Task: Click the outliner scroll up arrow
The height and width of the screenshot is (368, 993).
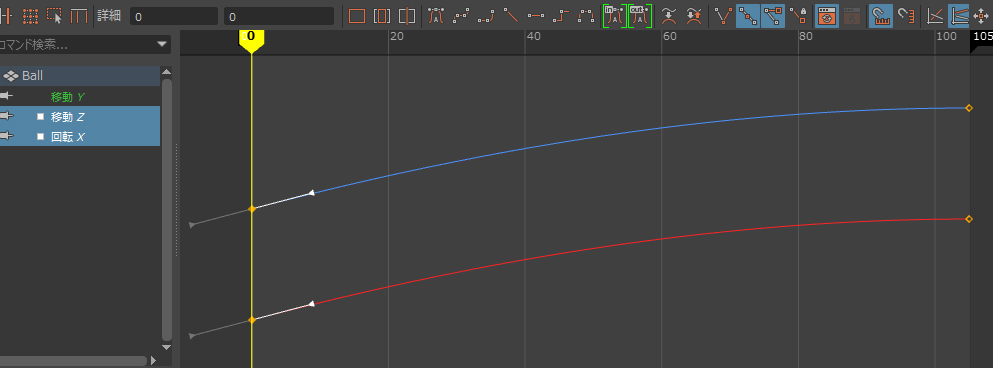Action: point(167,72)
